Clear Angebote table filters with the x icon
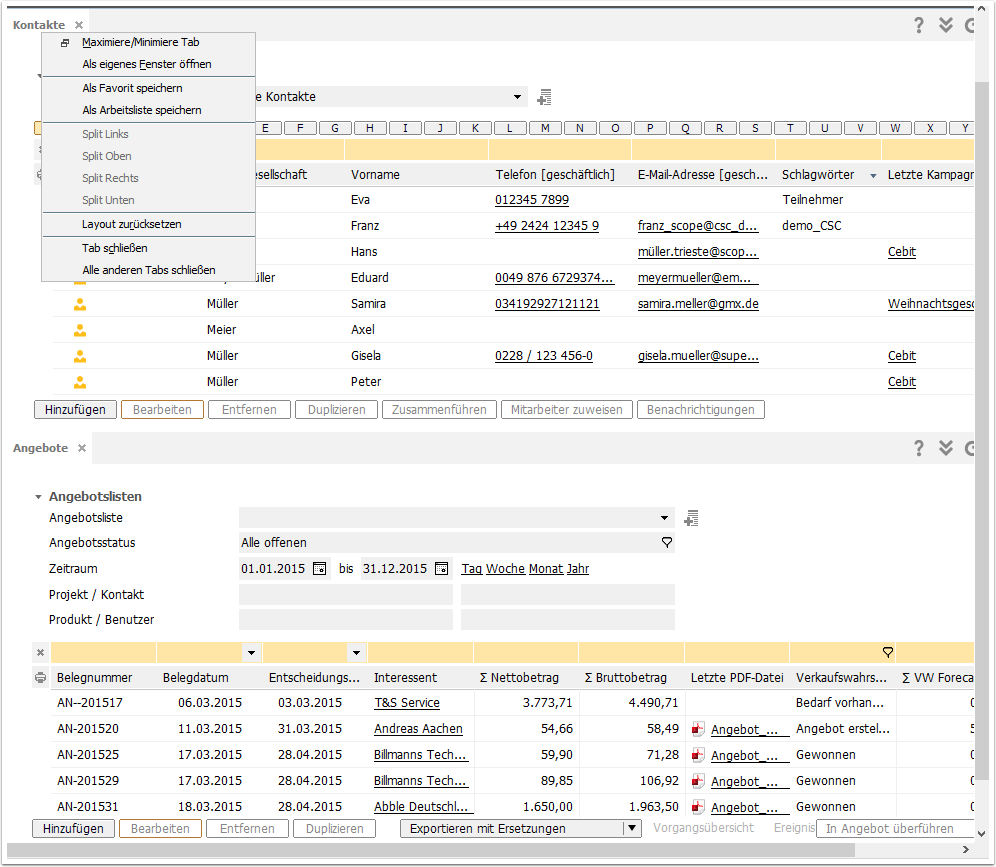The height and width of the screenshot is (867, 996). pyautogui.click(x=40, y=653)
